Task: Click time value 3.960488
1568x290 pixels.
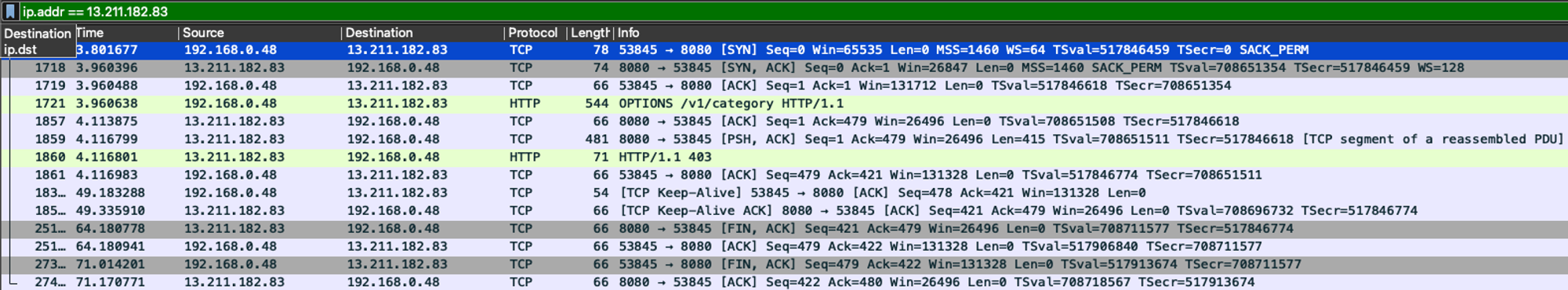Action: (x=107, y=86)
